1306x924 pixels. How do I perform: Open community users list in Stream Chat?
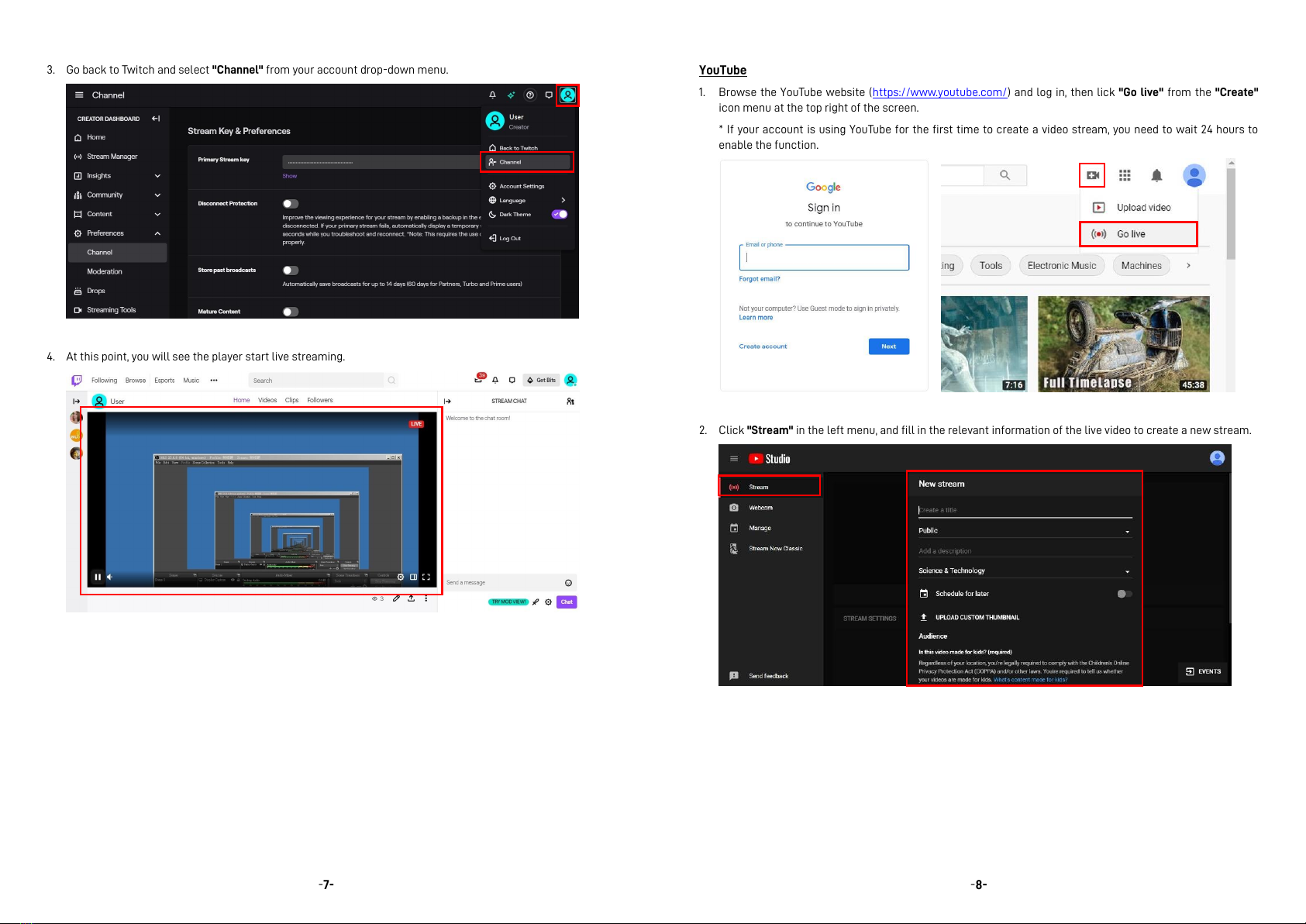pos(570,402)
